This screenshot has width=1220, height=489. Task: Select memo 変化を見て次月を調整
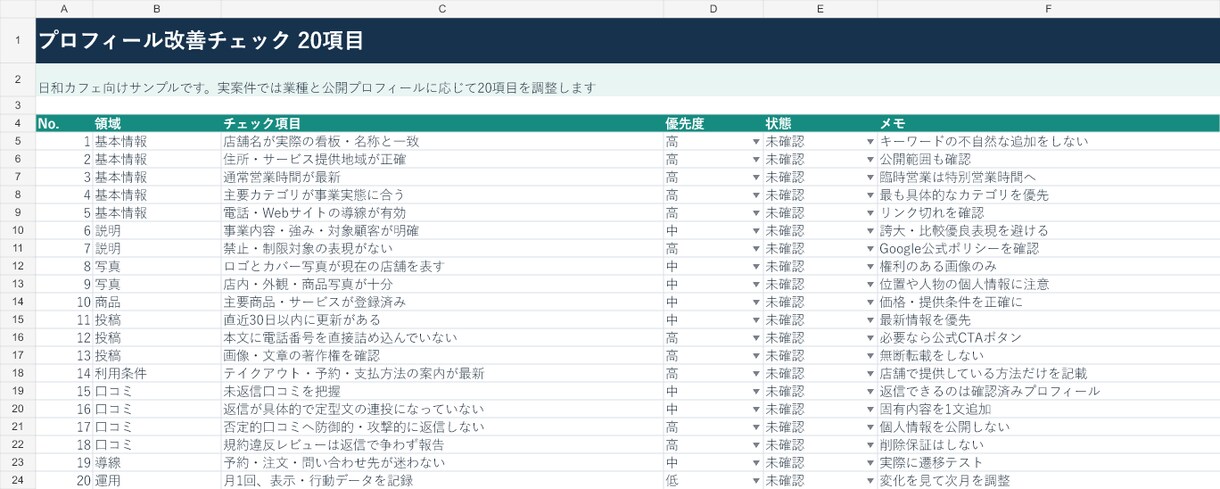coord(1048,481)
